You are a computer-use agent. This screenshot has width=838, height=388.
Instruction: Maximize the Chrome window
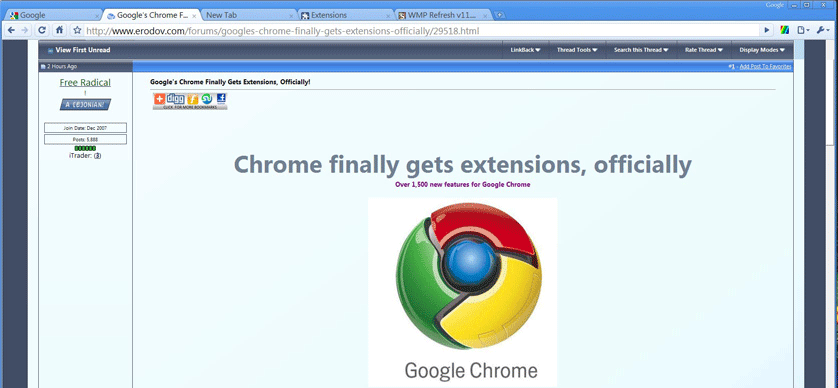click(806, 5)
